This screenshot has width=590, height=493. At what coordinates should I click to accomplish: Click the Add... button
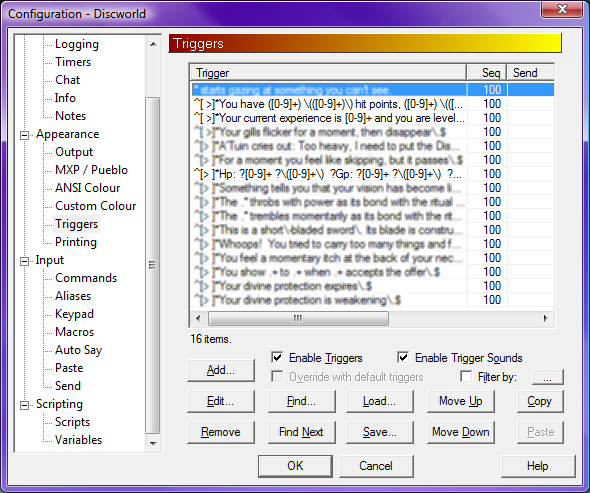tap(221, 370)
